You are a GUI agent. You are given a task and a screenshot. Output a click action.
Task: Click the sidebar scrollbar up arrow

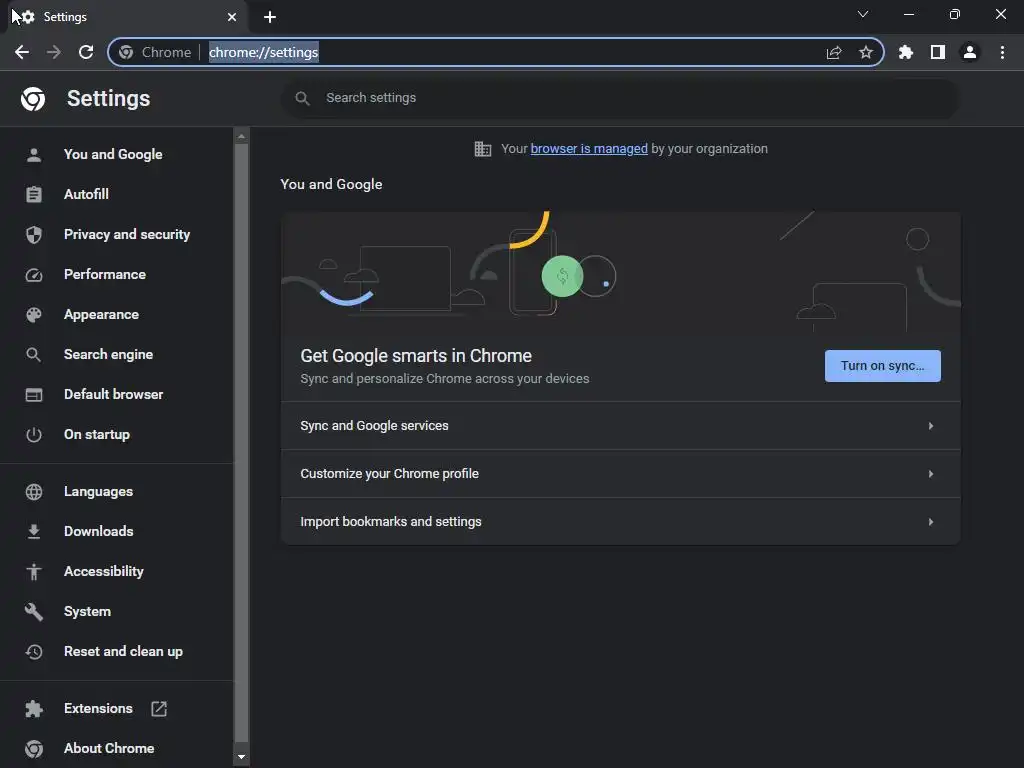(241, 136)
